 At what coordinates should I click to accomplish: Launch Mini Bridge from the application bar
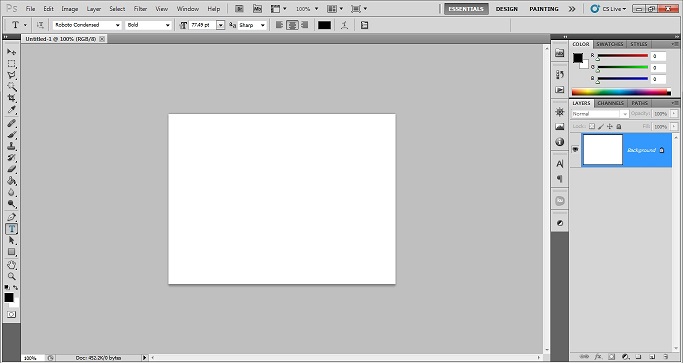coord(257,9)
